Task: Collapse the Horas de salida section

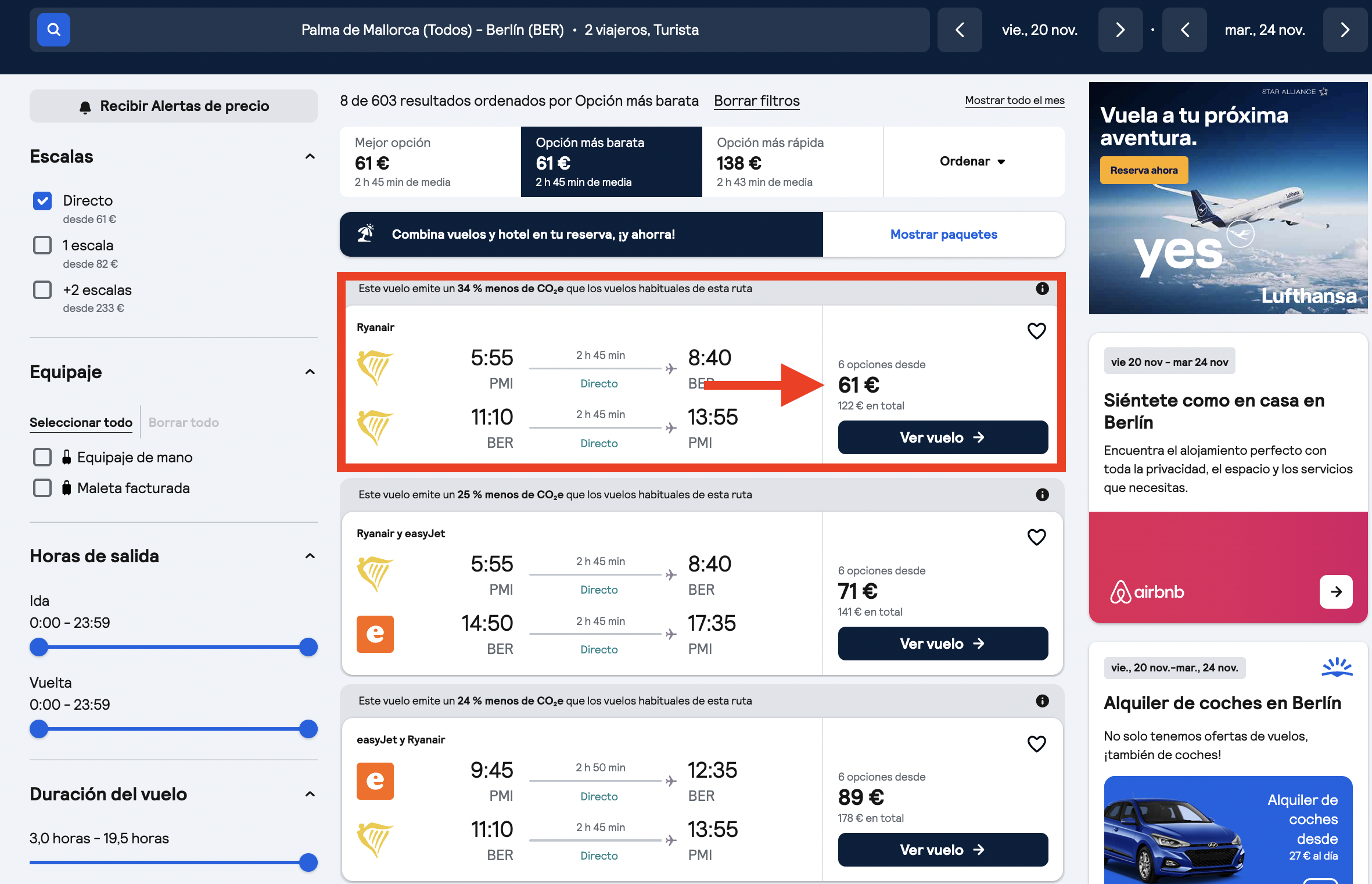Action: (x=310, y=556)
